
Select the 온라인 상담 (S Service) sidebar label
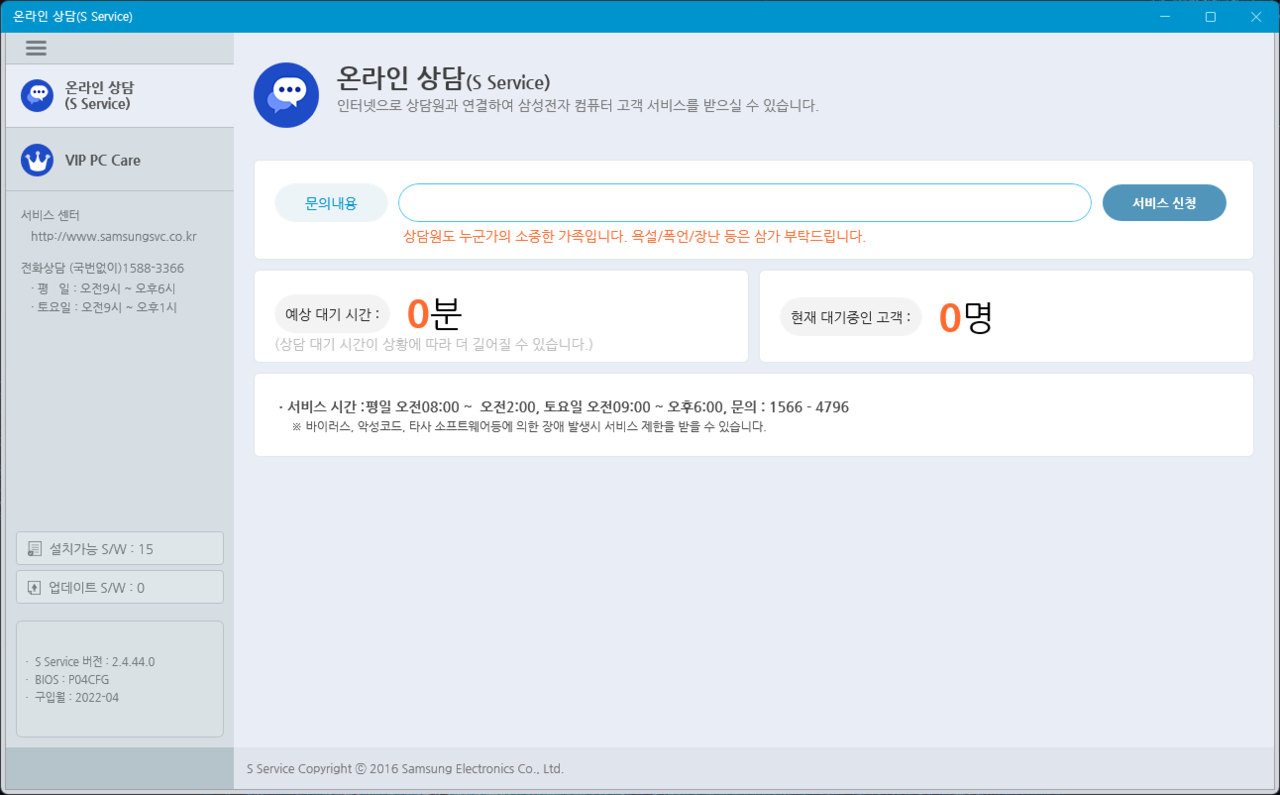point(98,96)
